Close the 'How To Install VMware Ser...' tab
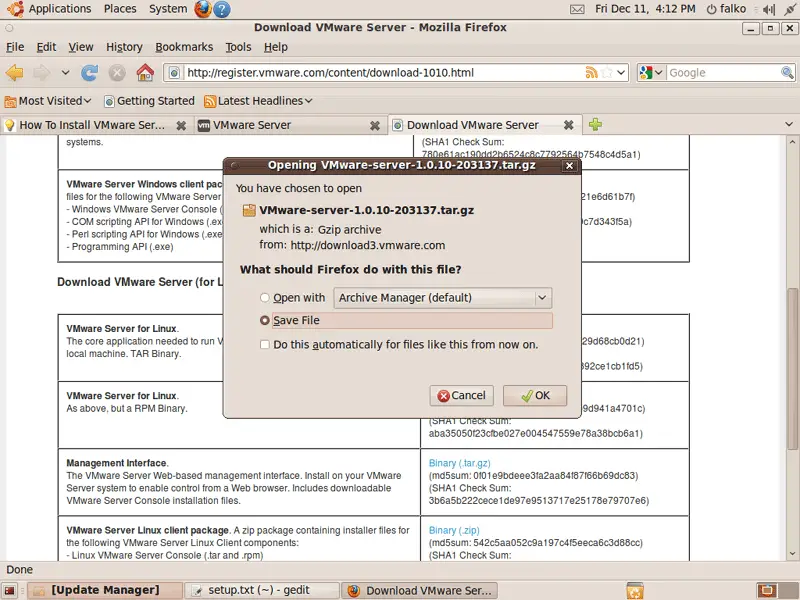 click(x=181, y=125)
